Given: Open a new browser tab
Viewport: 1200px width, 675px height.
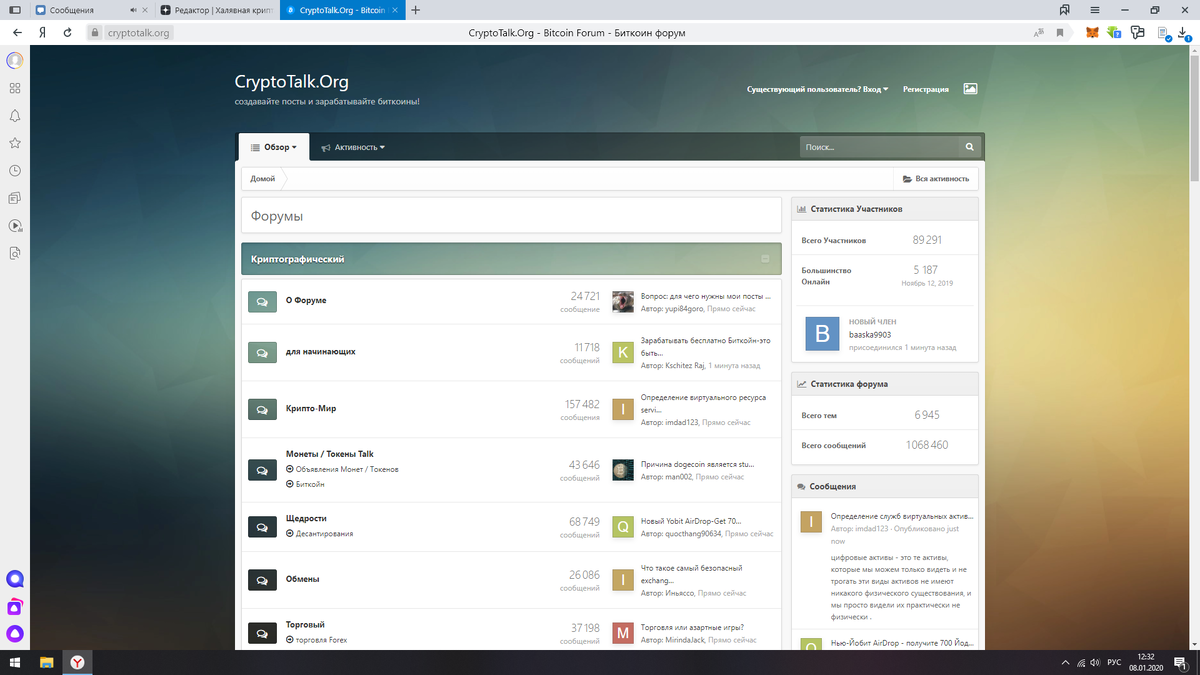Looking at the screenshot, I should tap(415, 10).
